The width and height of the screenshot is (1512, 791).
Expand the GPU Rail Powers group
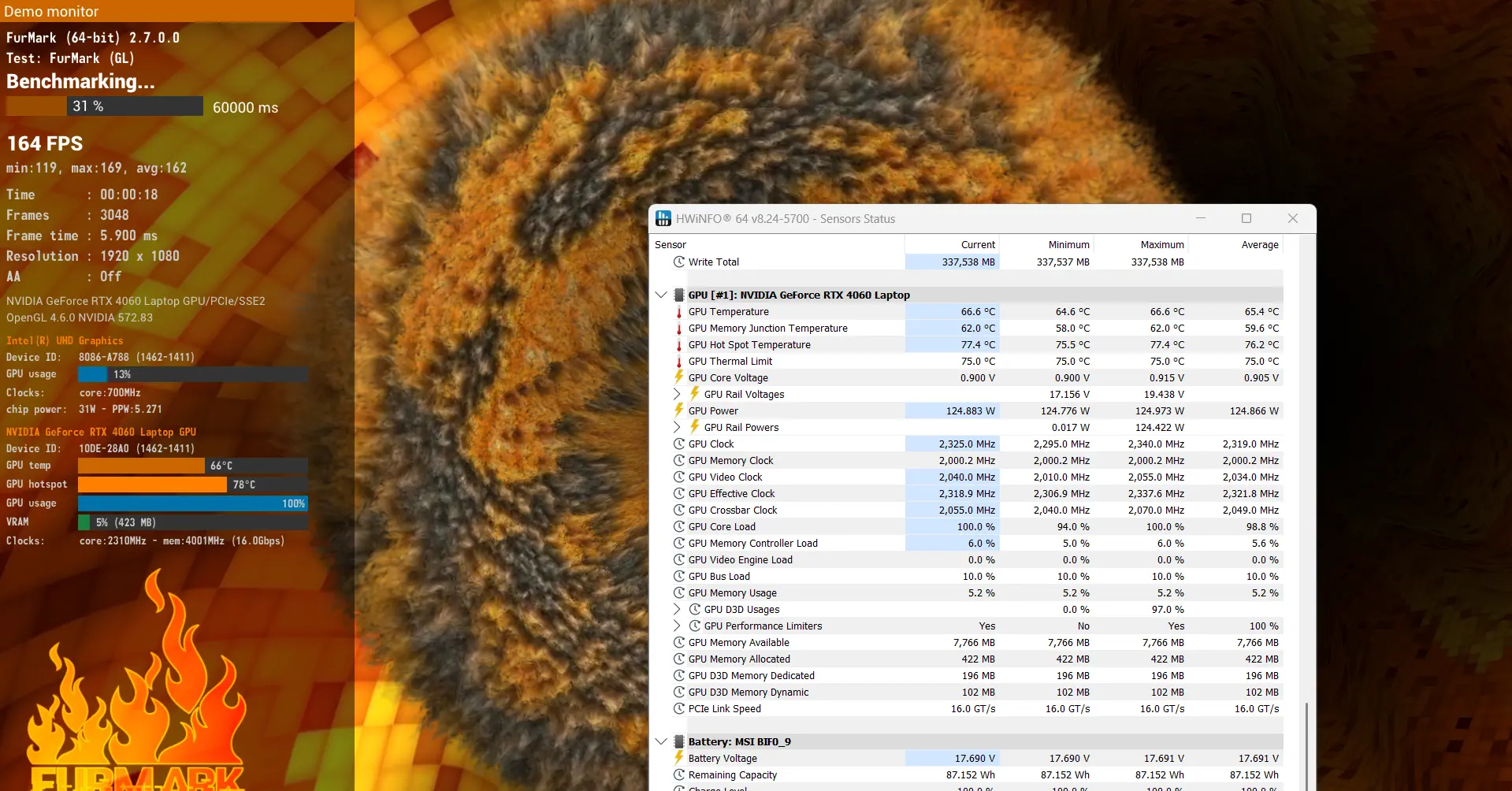coord(677,427)
